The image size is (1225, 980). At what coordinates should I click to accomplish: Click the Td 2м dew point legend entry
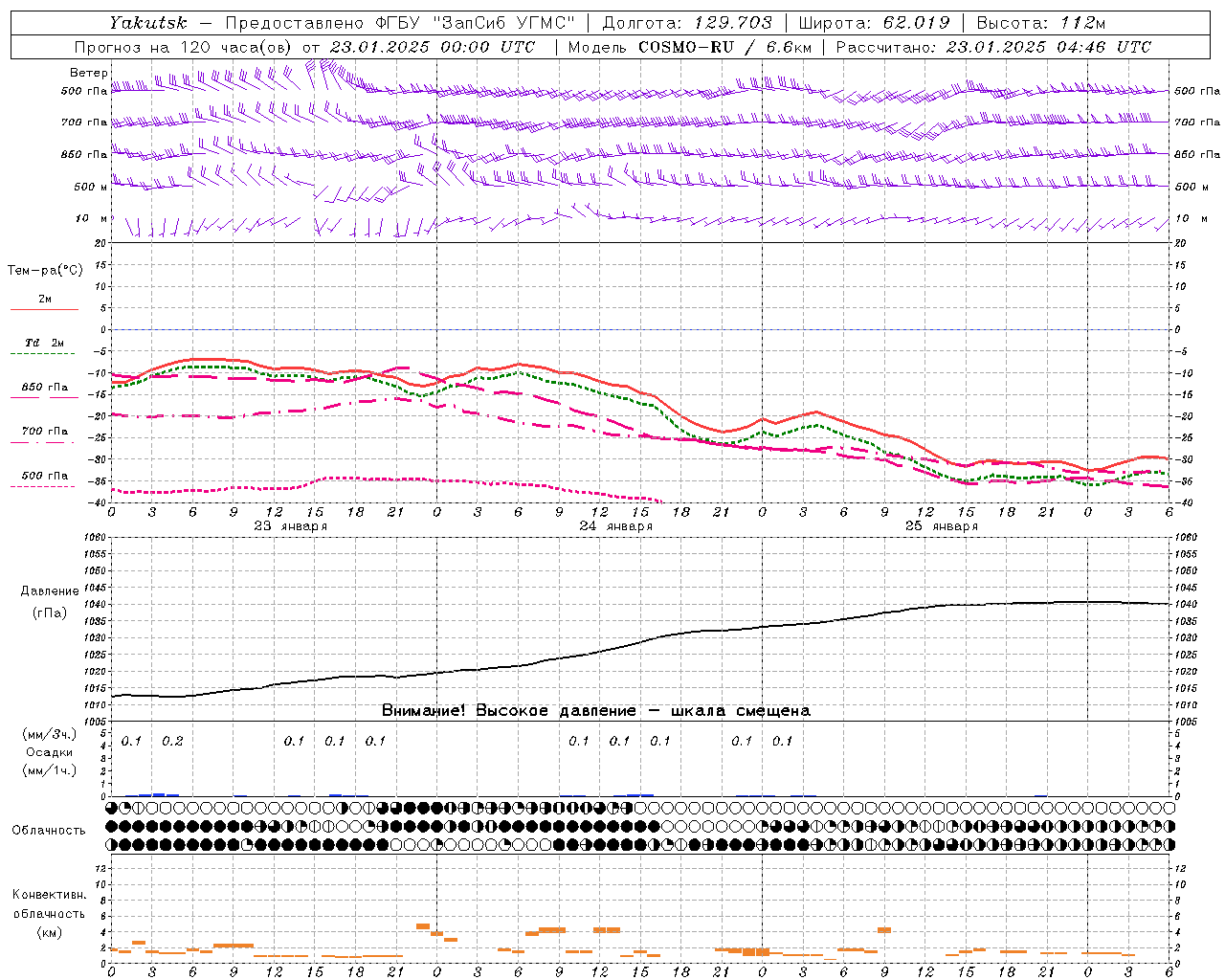point(45,343)
